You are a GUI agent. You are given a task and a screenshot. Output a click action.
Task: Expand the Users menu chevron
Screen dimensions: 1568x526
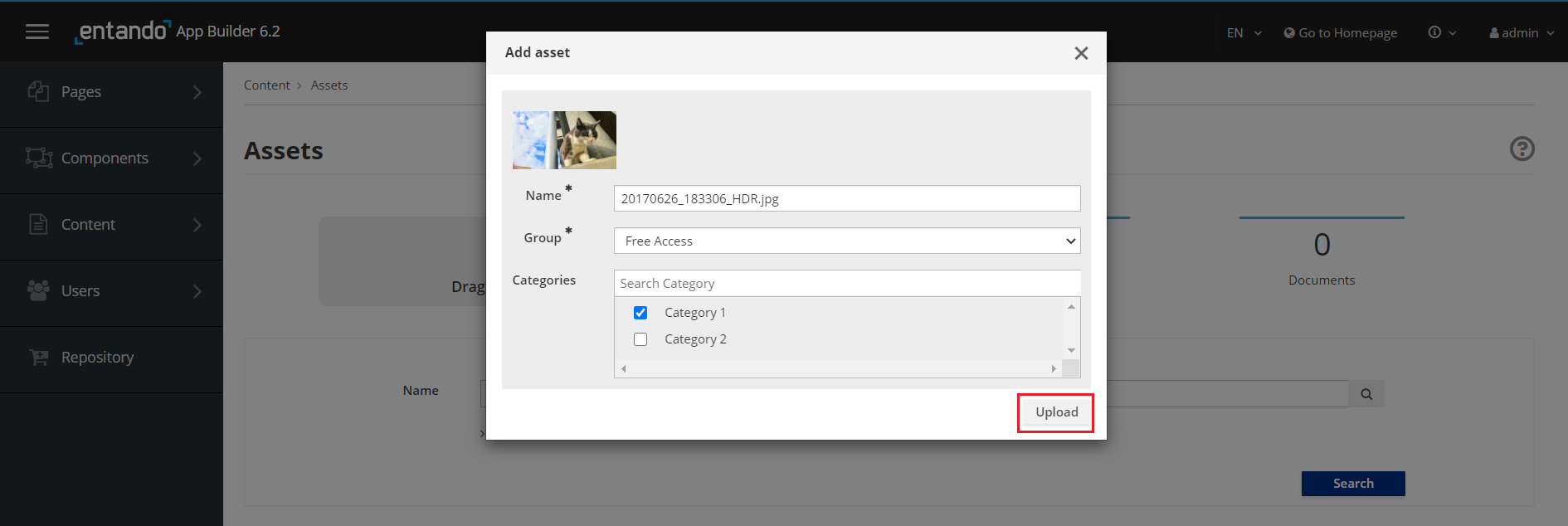click(x=197, y=291)
